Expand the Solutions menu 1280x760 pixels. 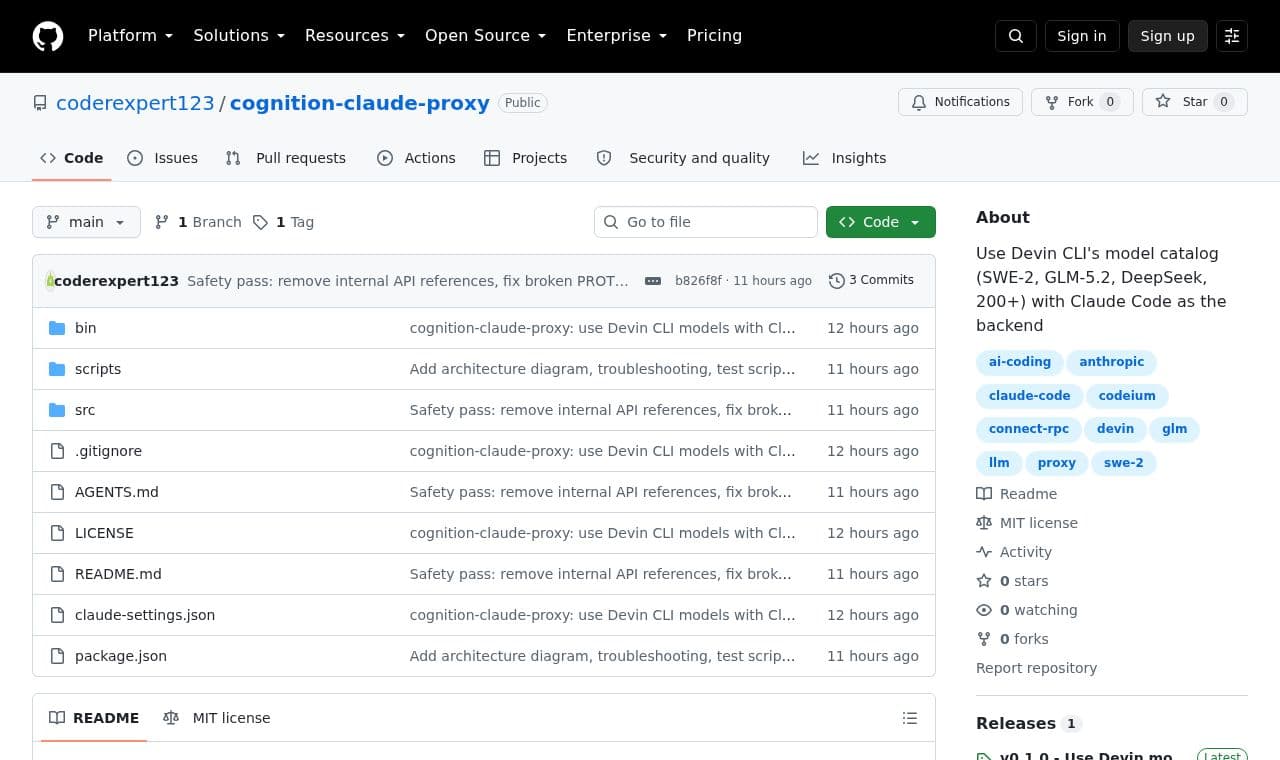239,36
